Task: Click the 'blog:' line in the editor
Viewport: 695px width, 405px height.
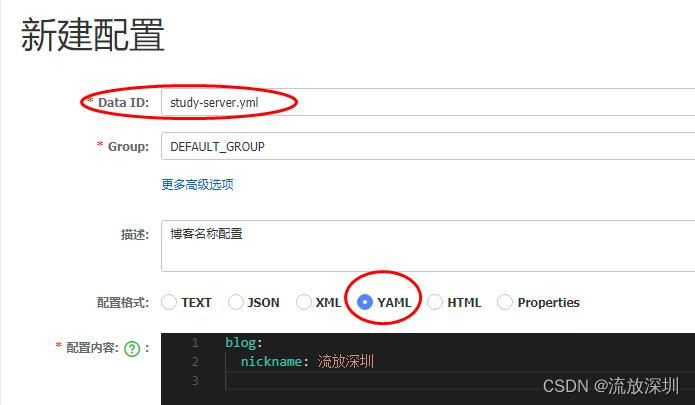Action: click(244, 343)
